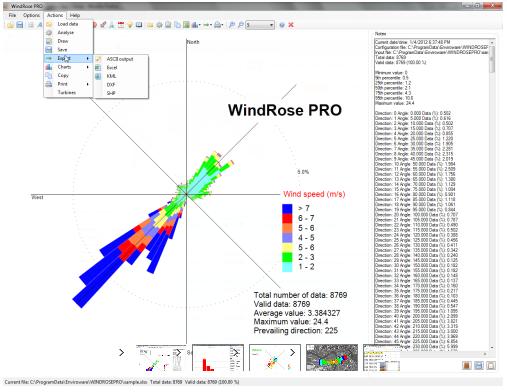The image size is (507, 392).
Task: Click the gear settings toolbar icon
Action: click(159, 25)
